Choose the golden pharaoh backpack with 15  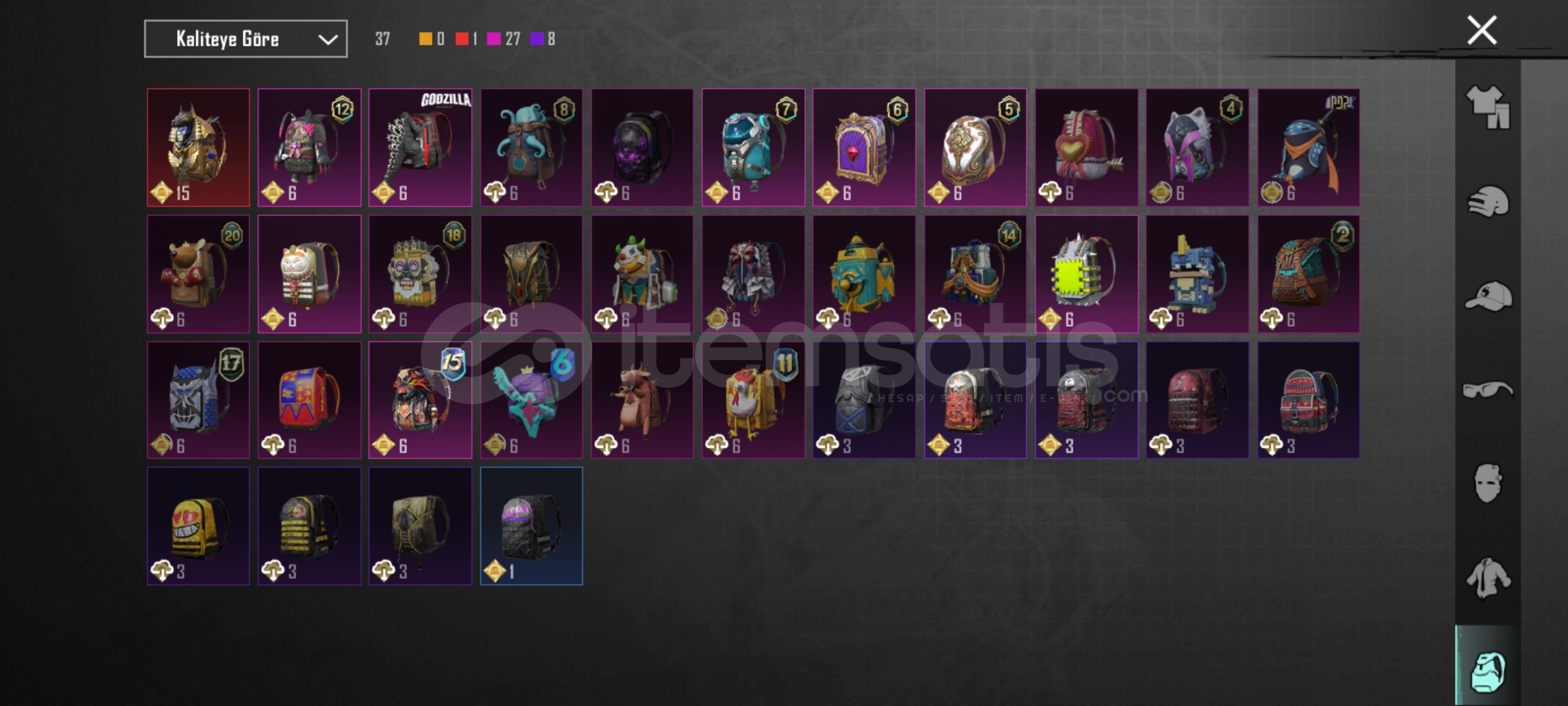[x=198, y=148]
